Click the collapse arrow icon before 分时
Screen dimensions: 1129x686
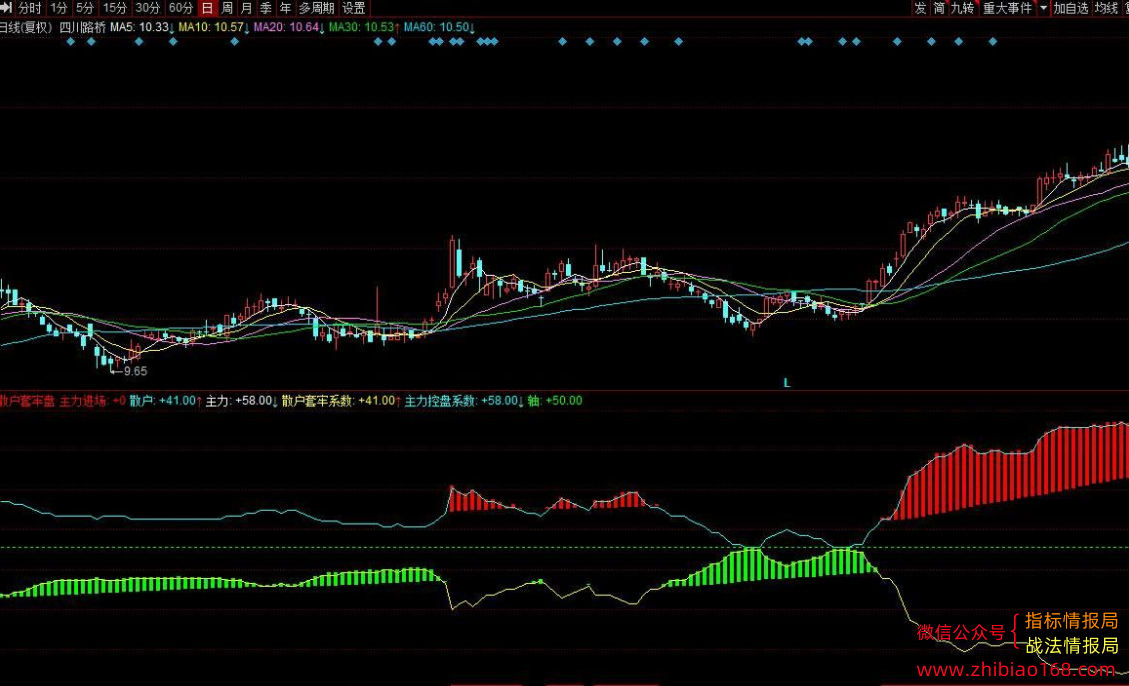tap(6, 8)
